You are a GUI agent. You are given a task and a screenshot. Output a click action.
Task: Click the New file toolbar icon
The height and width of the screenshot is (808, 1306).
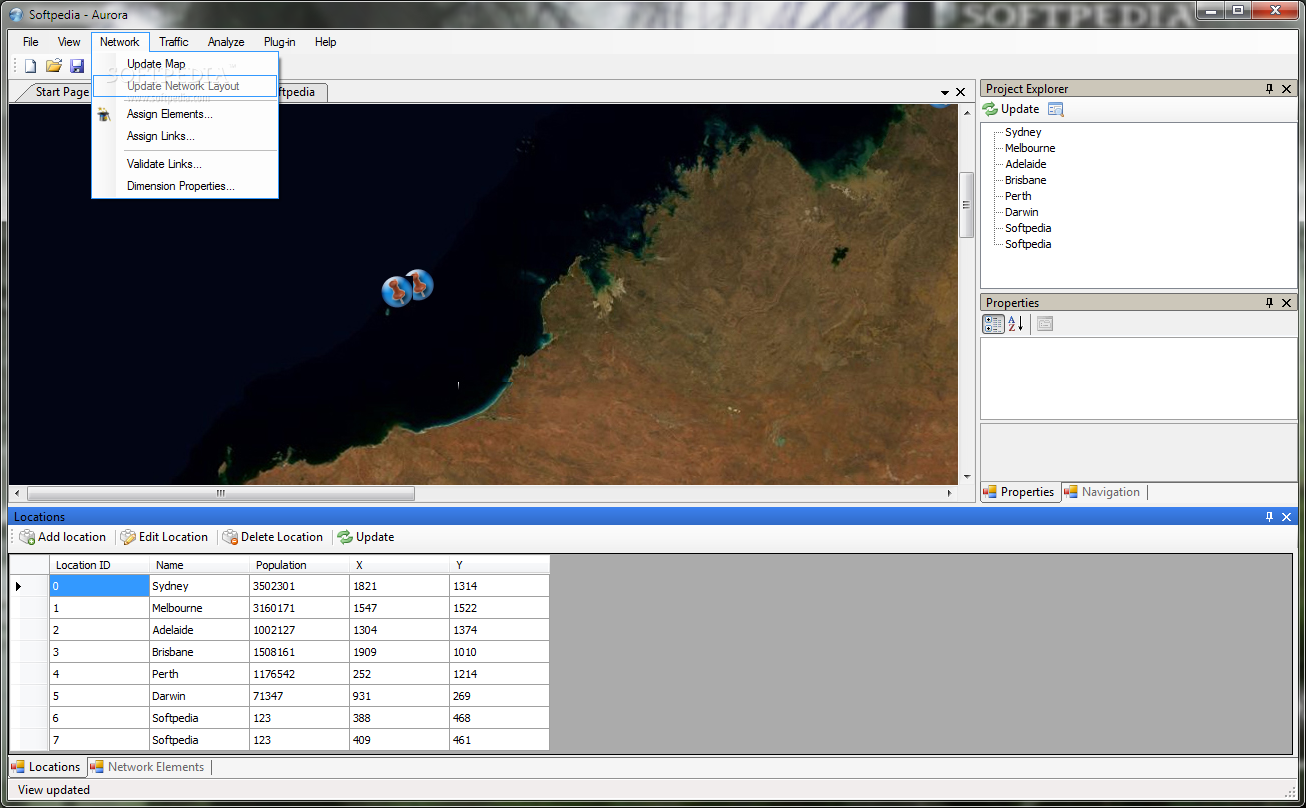[x=31, y=66]
